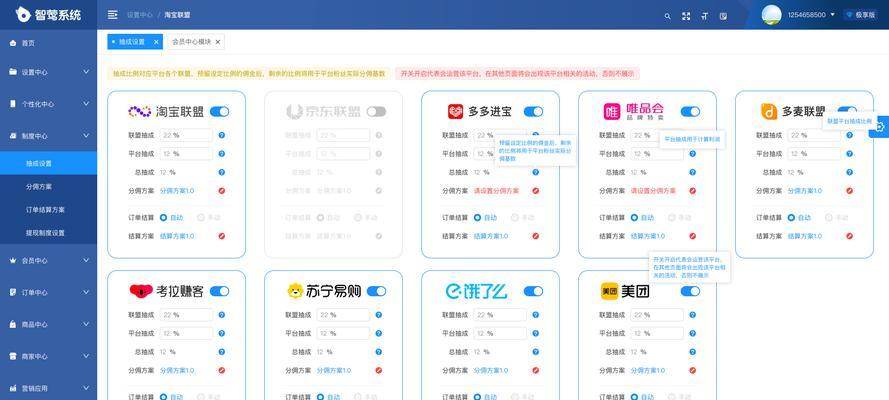Click the font size icon in header
Viewport: 889px width, 400px height.
pyautogui.click(x=705, y=16)
